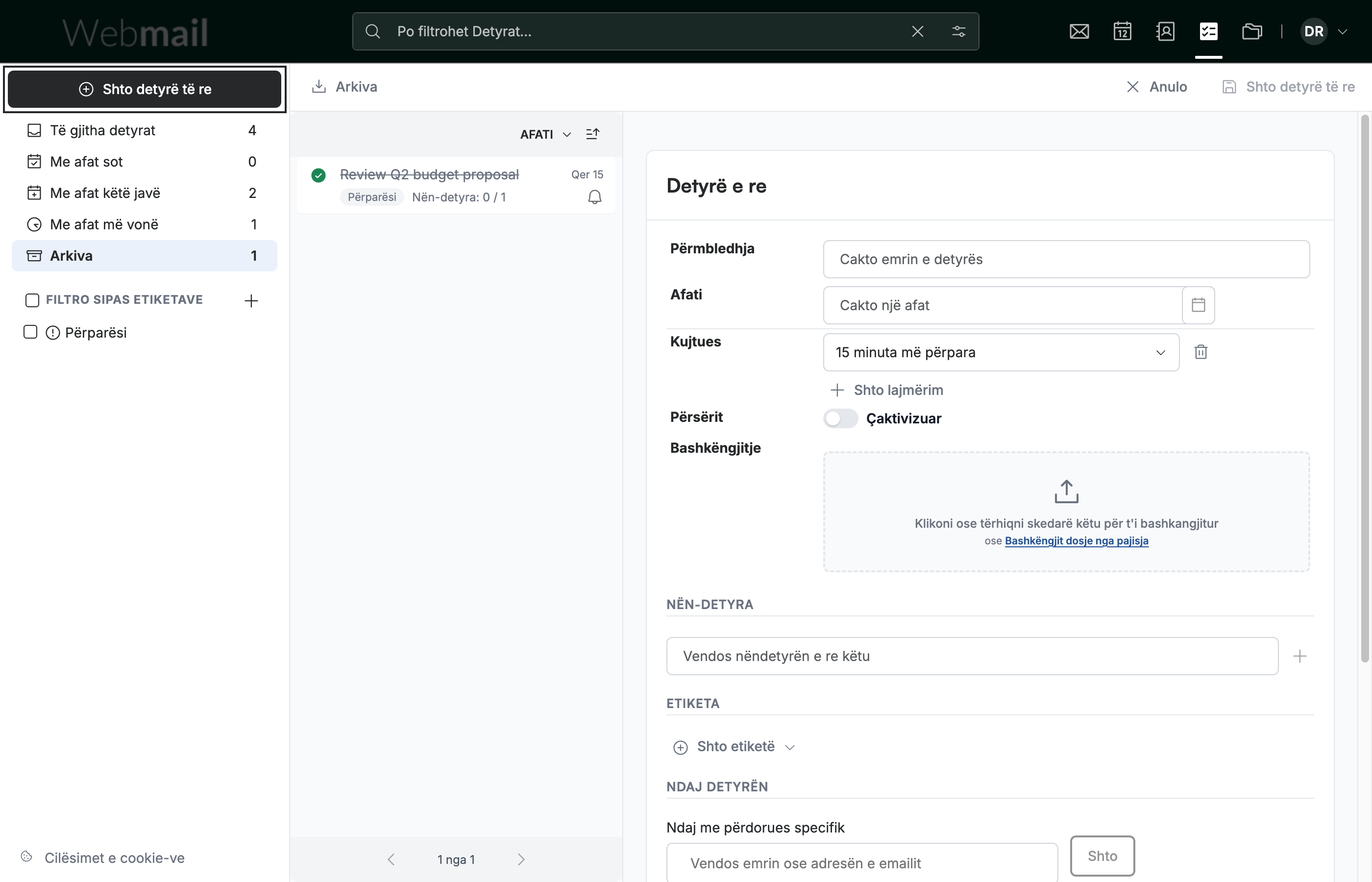Open the Tasks checklist icon
The height and width of the screenshot is (882, 1372).
click(x=1208, y=31)
